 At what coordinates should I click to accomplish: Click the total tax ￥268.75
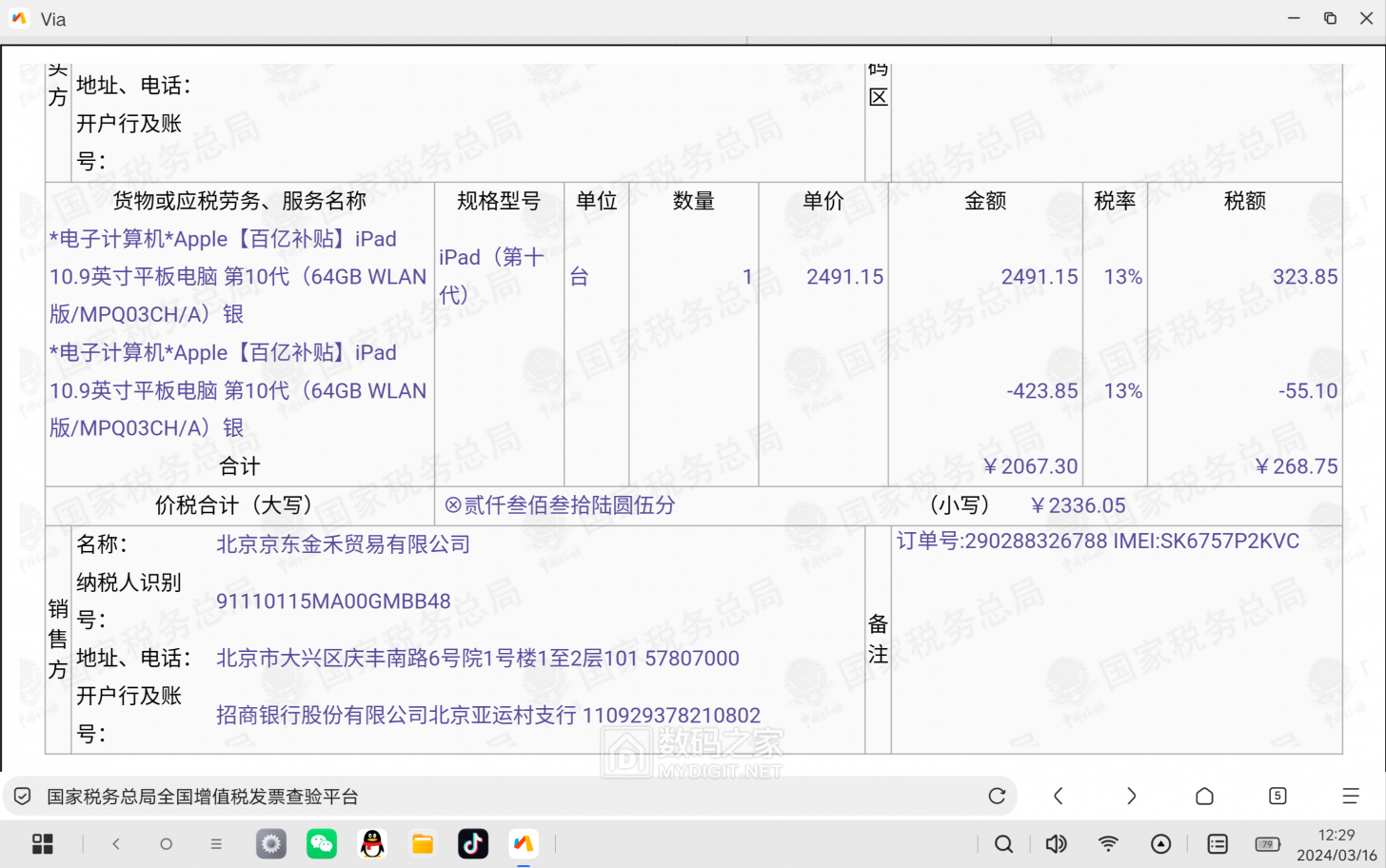point(1297,466)
